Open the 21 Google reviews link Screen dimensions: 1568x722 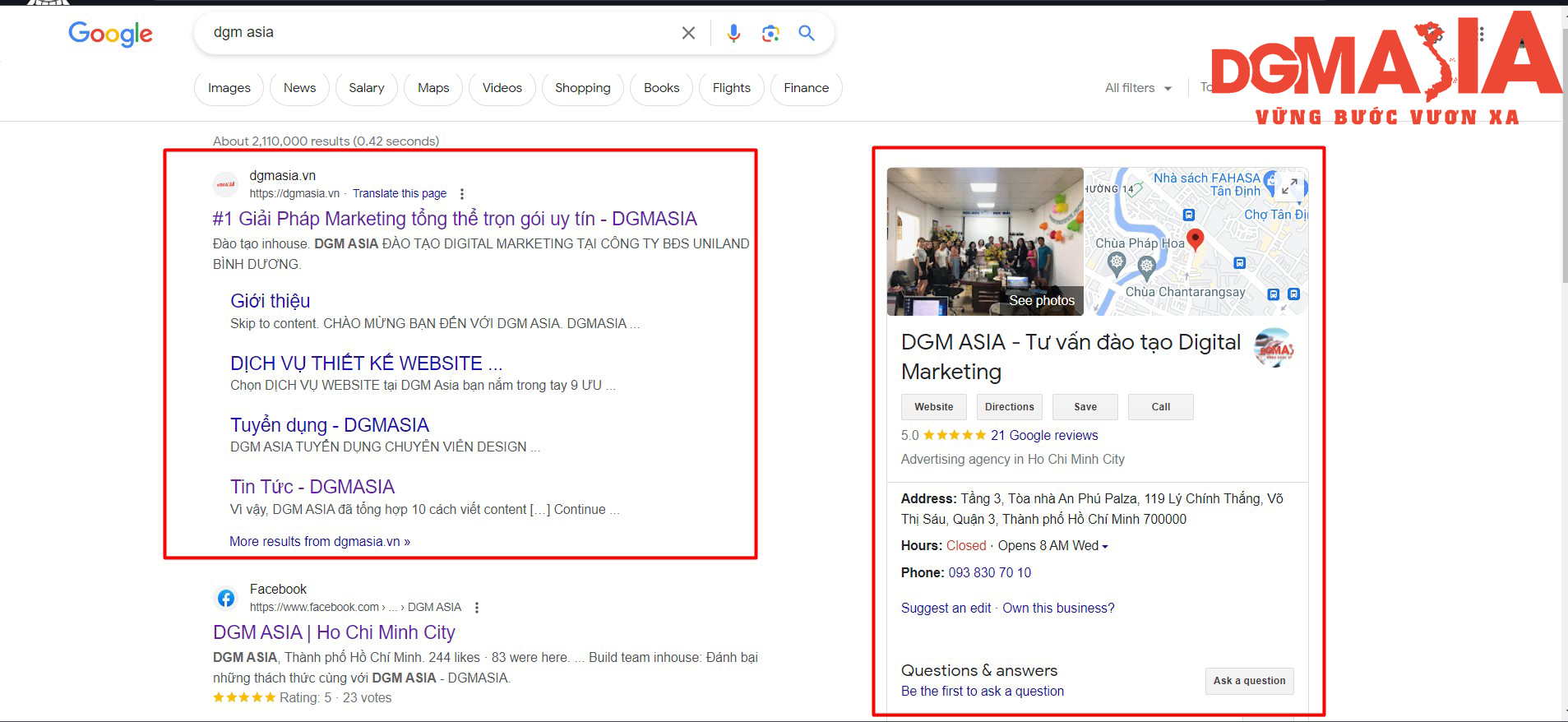1044,436
